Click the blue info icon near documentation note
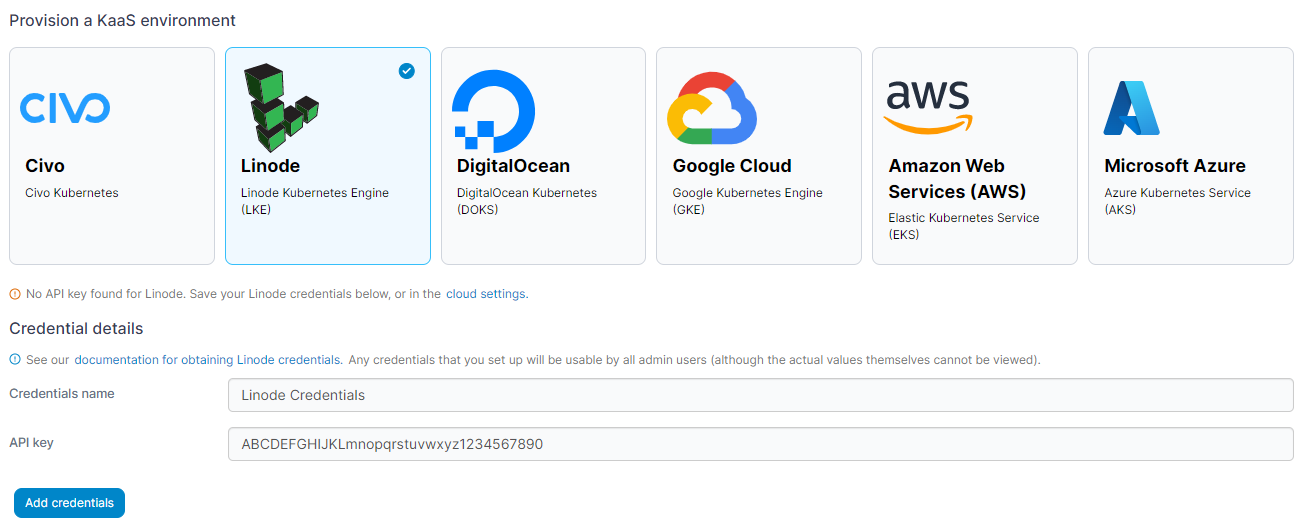 15,359
